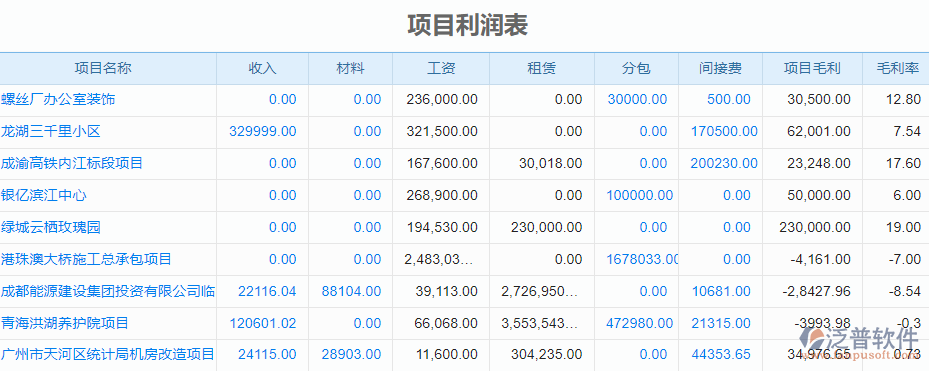Click the 项目利润表 title
The height and width of the screenshot is (371, 929).
(x=467, y=25)
